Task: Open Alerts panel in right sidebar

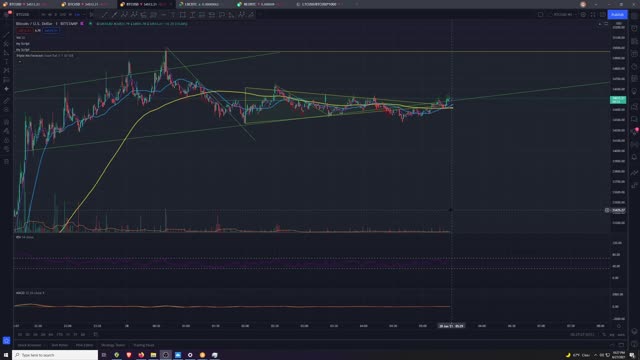Action: click(634, 28)
